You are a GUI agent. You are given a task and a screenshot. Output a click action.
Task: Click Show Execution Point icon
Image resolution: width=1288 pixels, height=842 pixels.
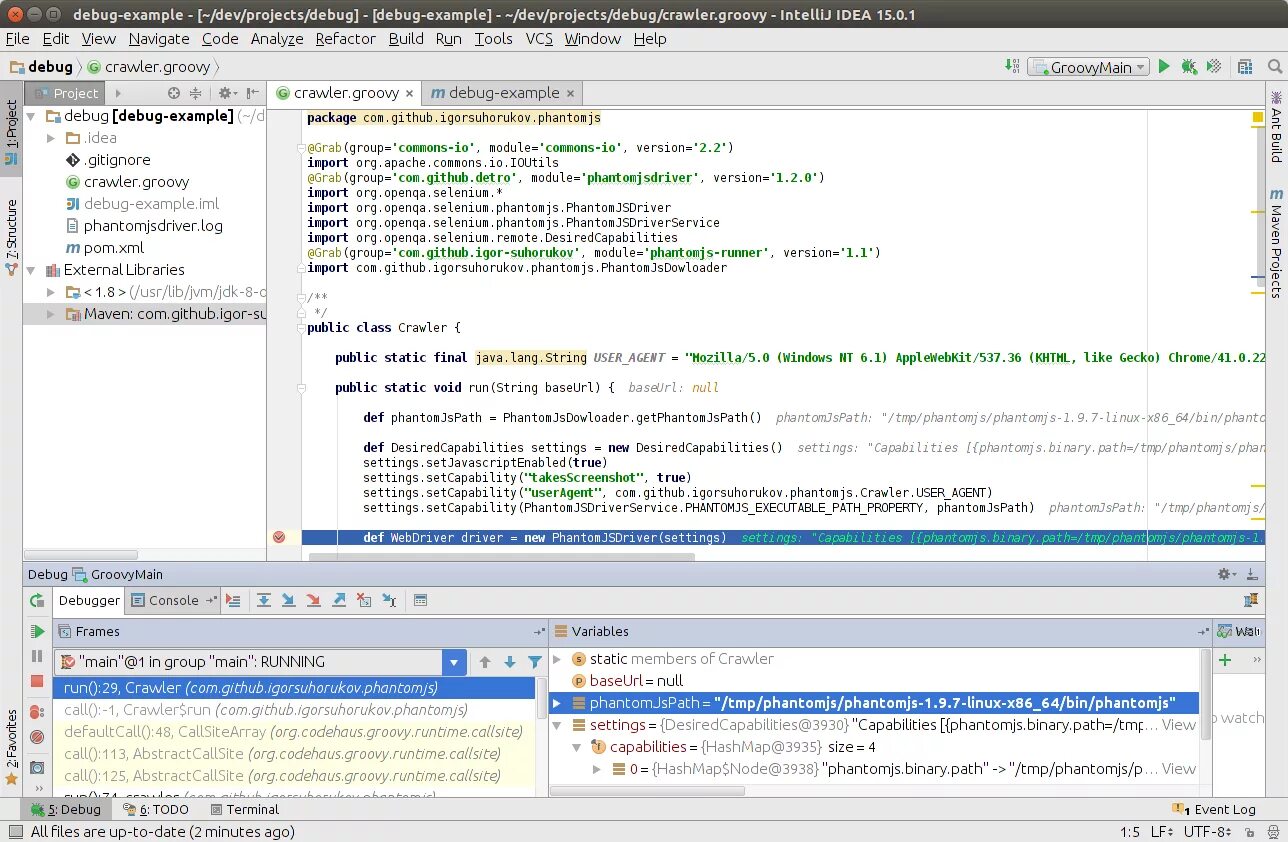click(x=233, y=601)
